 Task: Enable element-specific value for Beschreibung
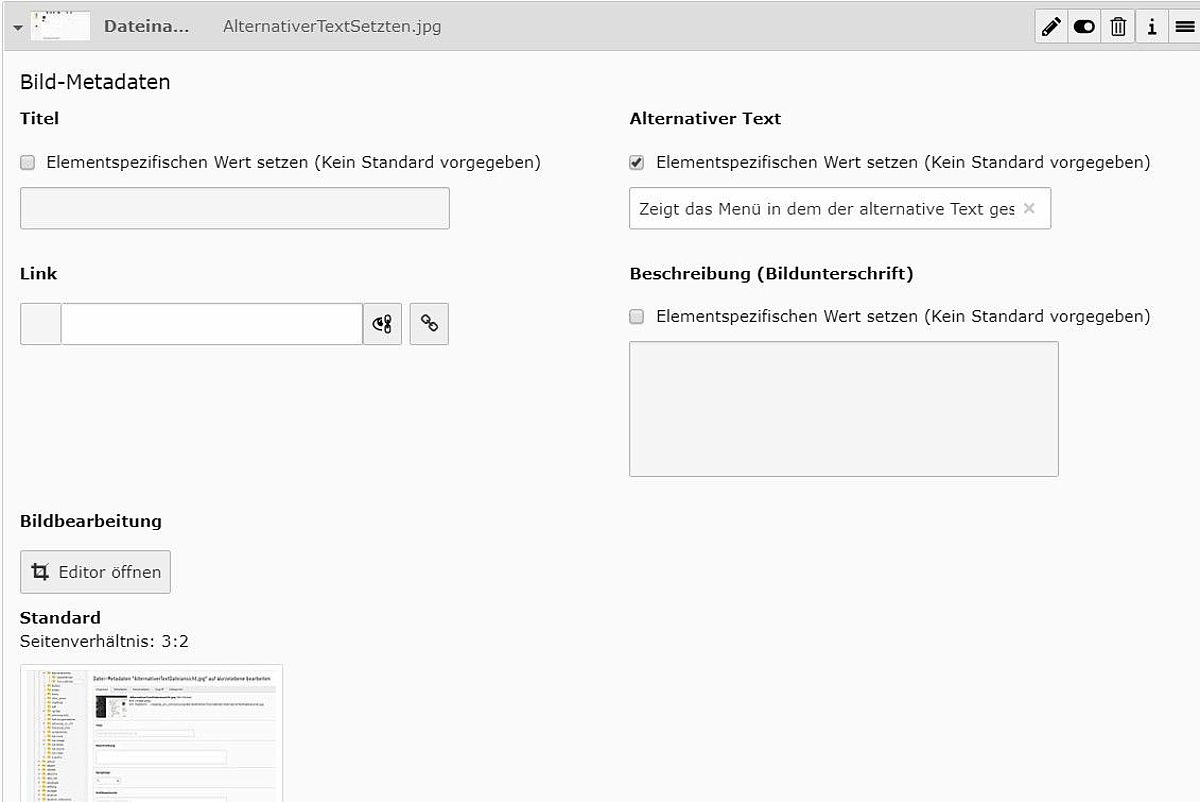(x=637, y=316)
